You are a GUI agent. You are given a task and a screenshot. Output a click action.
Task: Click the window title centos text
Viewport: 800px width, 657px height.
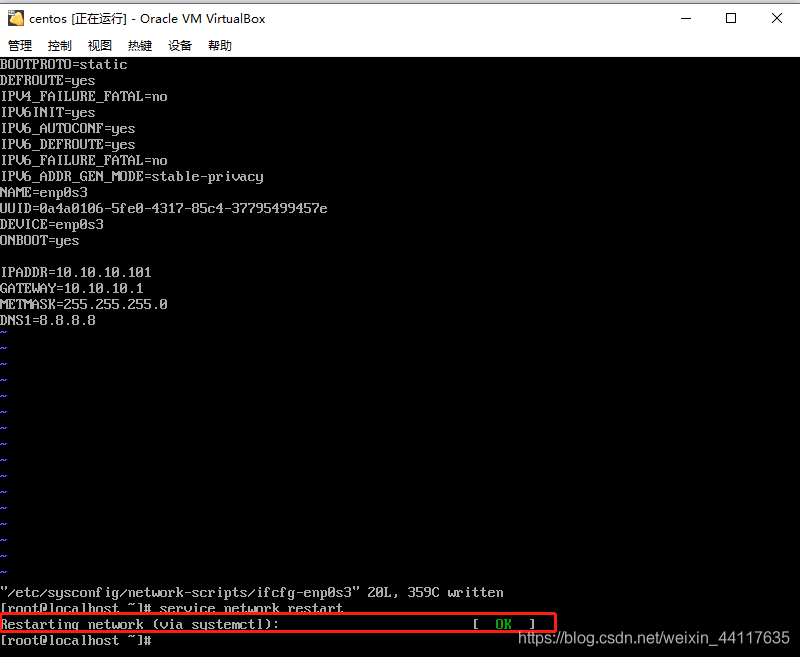pos(48,19)
